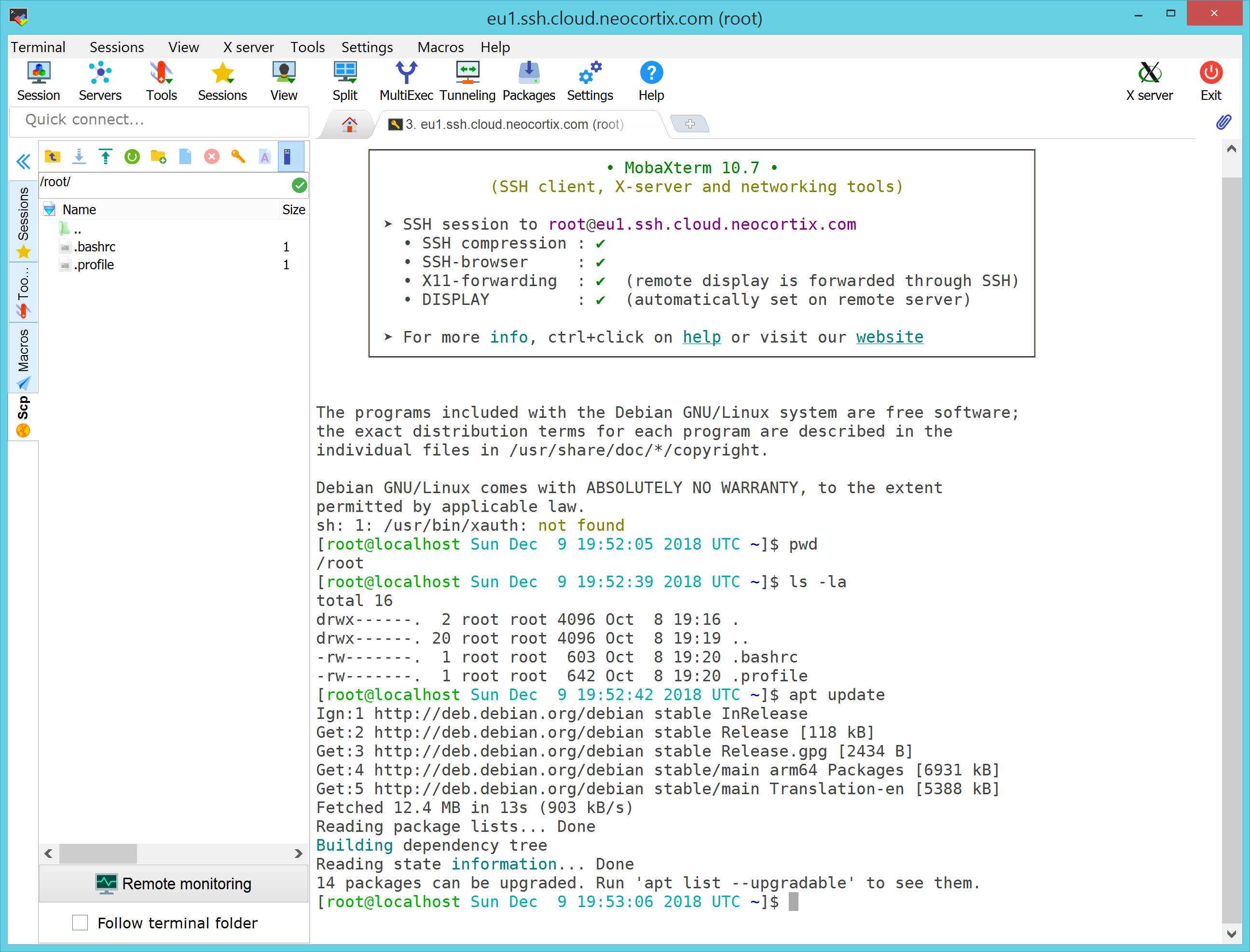The height and width of the screenshot is (952, 1250).
Task: Click the rename file 'A' icon
Action: pos(265,156)
